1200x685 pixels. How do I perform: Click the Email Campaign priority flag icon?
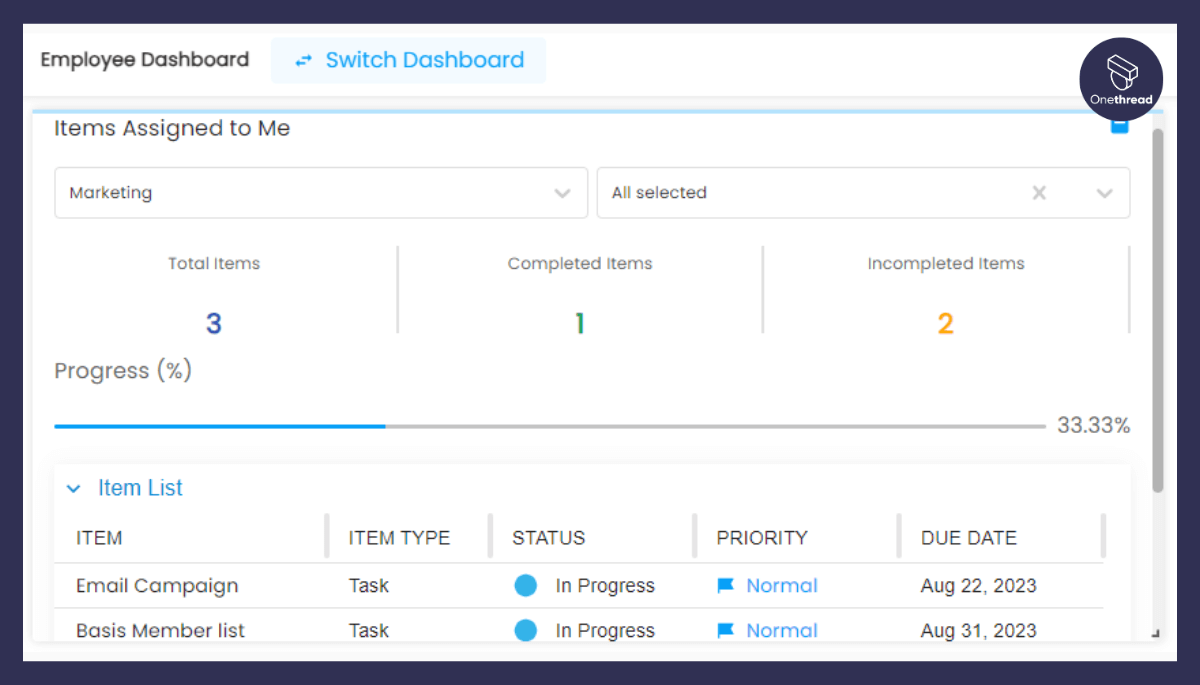pyautogui.click(x=726, y=586)
